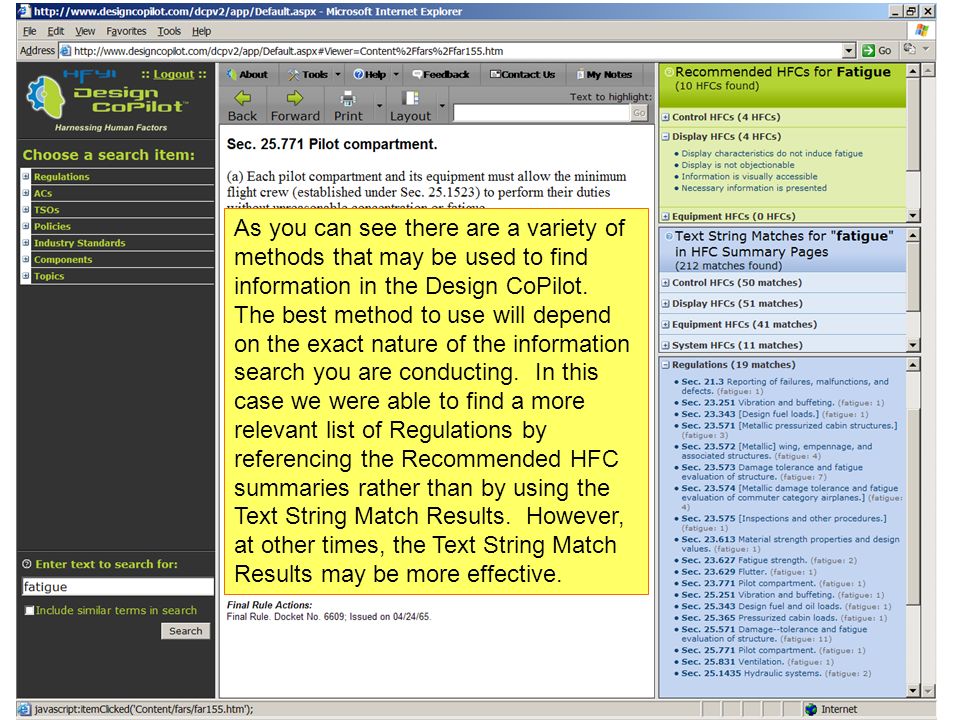Open Necessary information is presented HFC

pyautogui.click(x=754, y=188)
